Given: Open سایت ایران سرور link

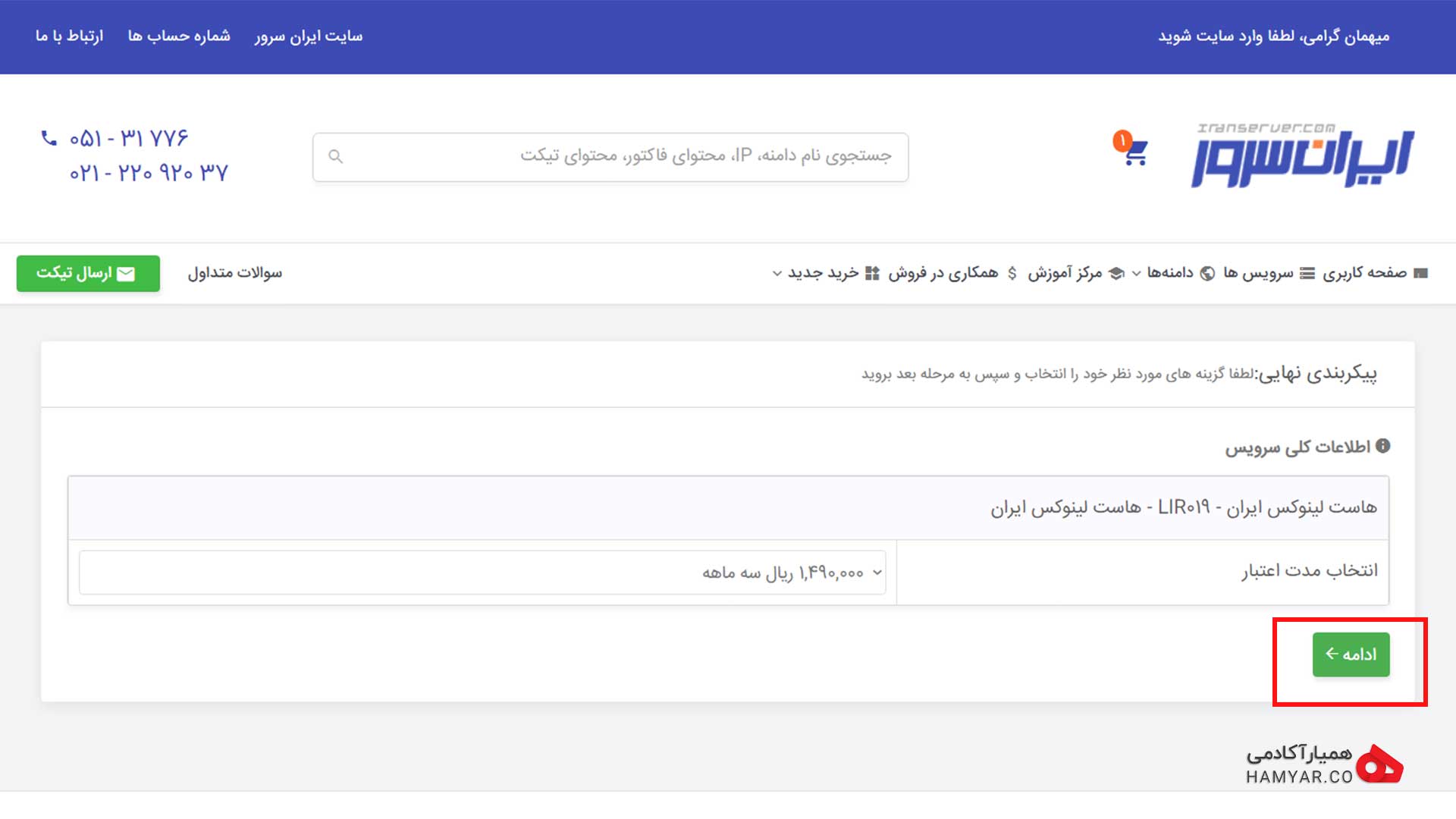Looking at the screenshot, I should (309, 36).
